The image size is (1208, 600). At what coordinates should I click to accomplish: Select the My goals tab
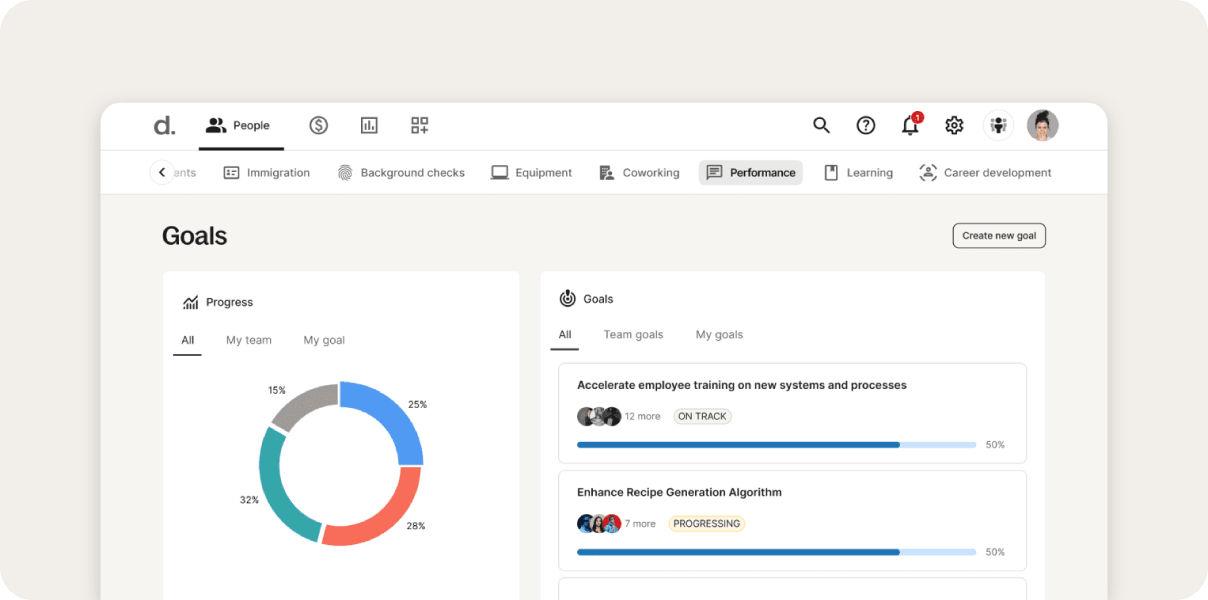pos(719,335)
